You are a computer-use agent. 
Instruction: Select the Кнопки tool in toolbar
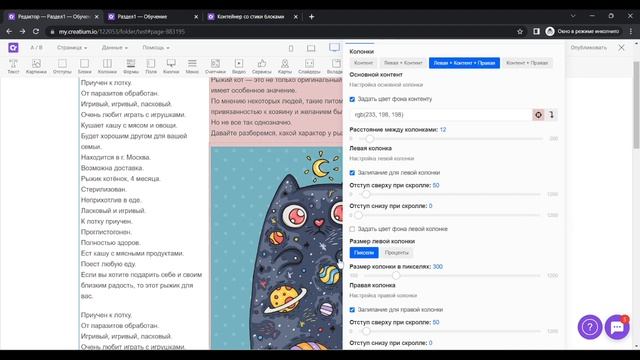click(x=171, y=67)
